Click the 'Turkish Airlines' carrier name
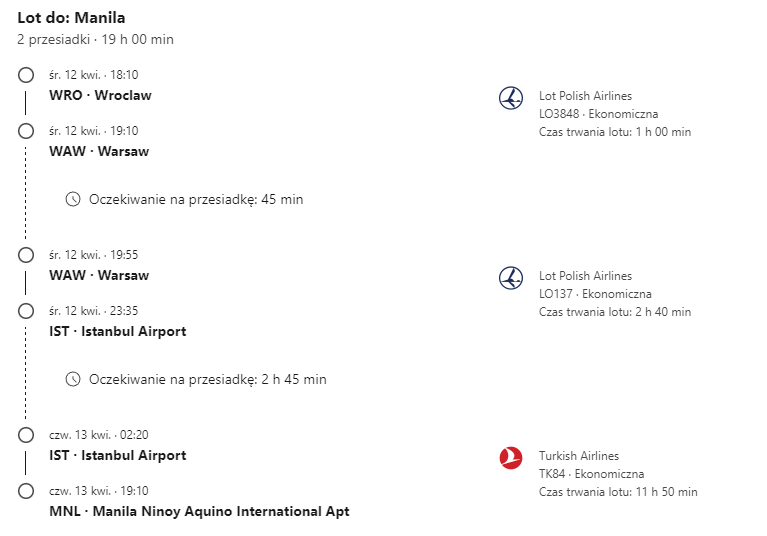The image size is (767, 536). [579, 456]
